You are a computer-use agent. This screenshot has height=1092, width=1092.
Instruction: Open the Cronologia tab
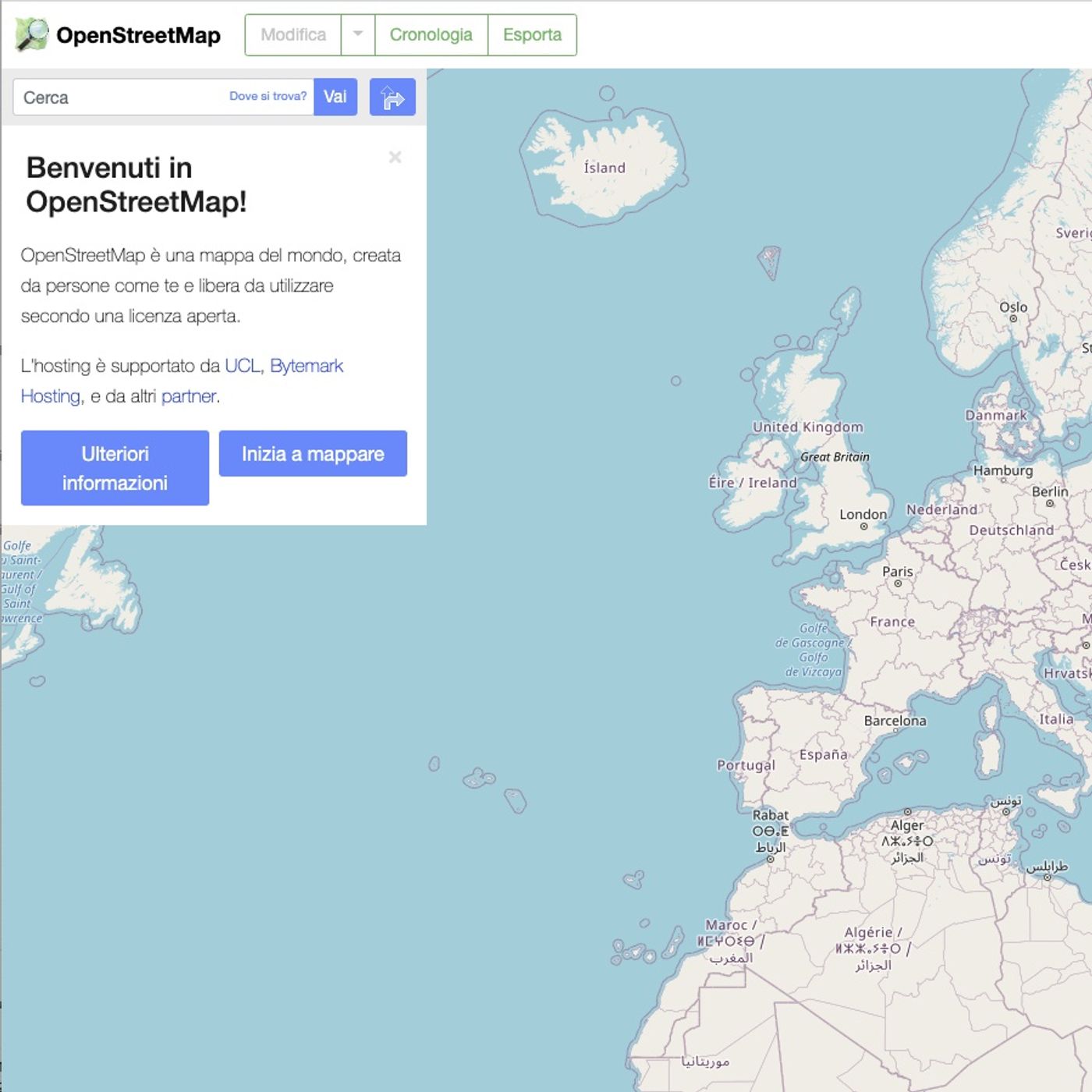(431, 34)
